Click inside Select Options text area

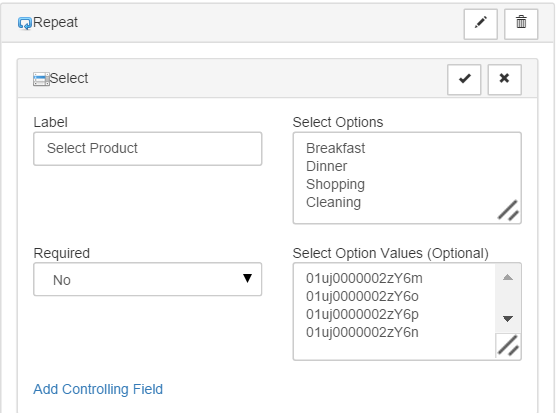point(407,178)
